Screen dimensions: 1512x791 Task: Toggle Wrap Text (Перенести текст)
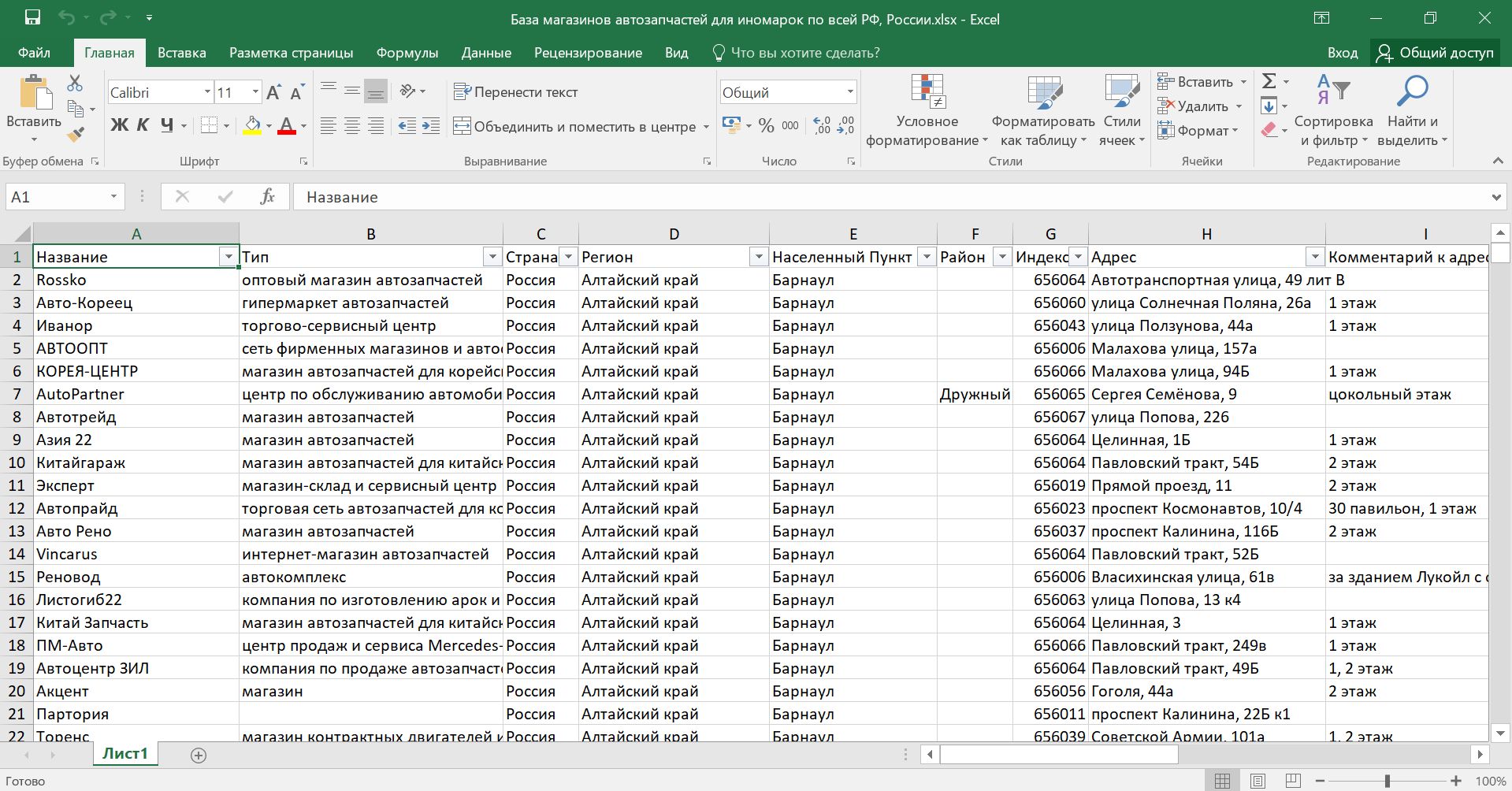coord(516,92)
